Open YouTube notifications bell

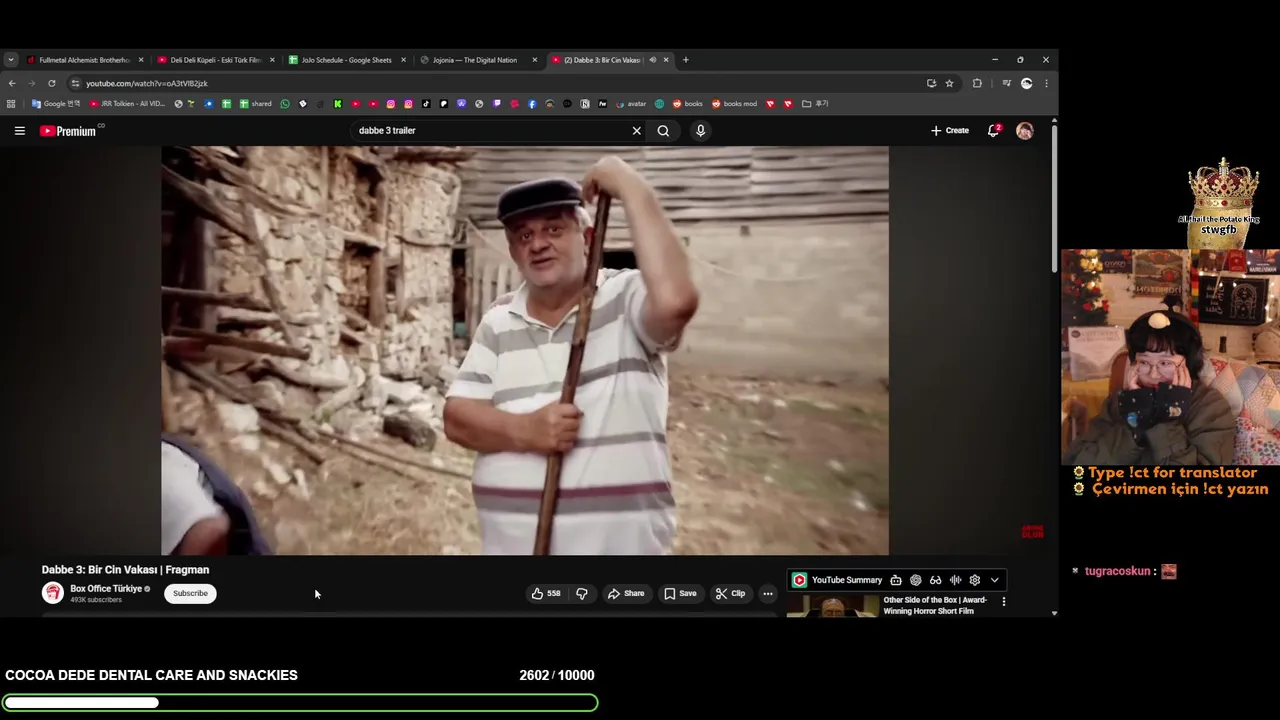[x=993, y=130]
